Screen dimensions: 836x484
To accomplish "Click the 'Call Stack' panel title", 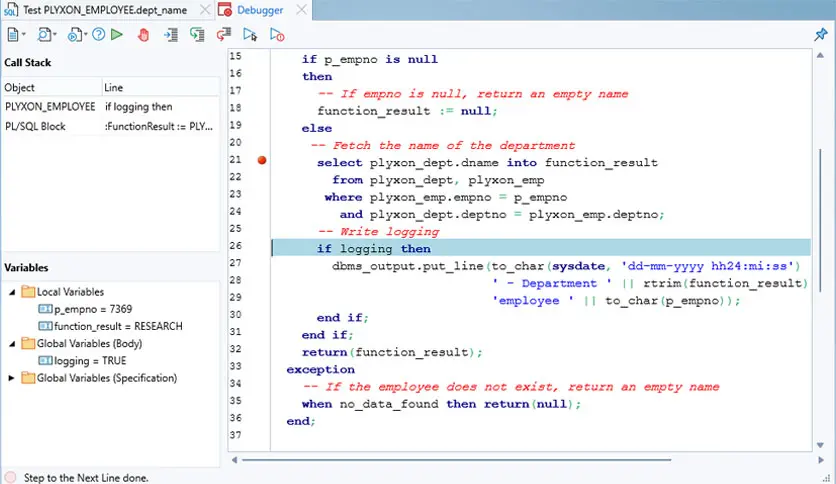I will [28, 62].
